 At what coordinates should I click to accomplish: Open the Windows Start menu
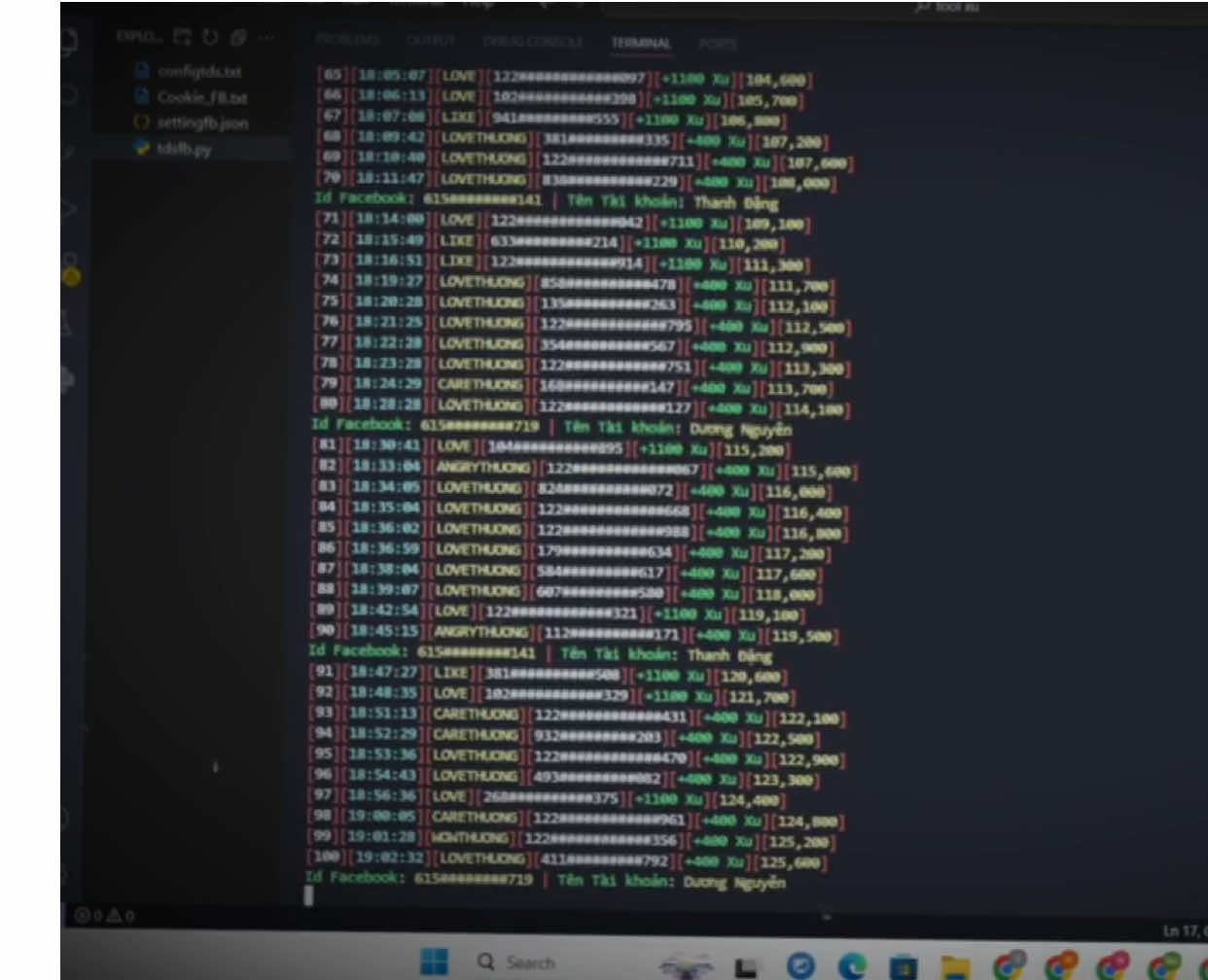pyautogui.click(x=434, y=962)
